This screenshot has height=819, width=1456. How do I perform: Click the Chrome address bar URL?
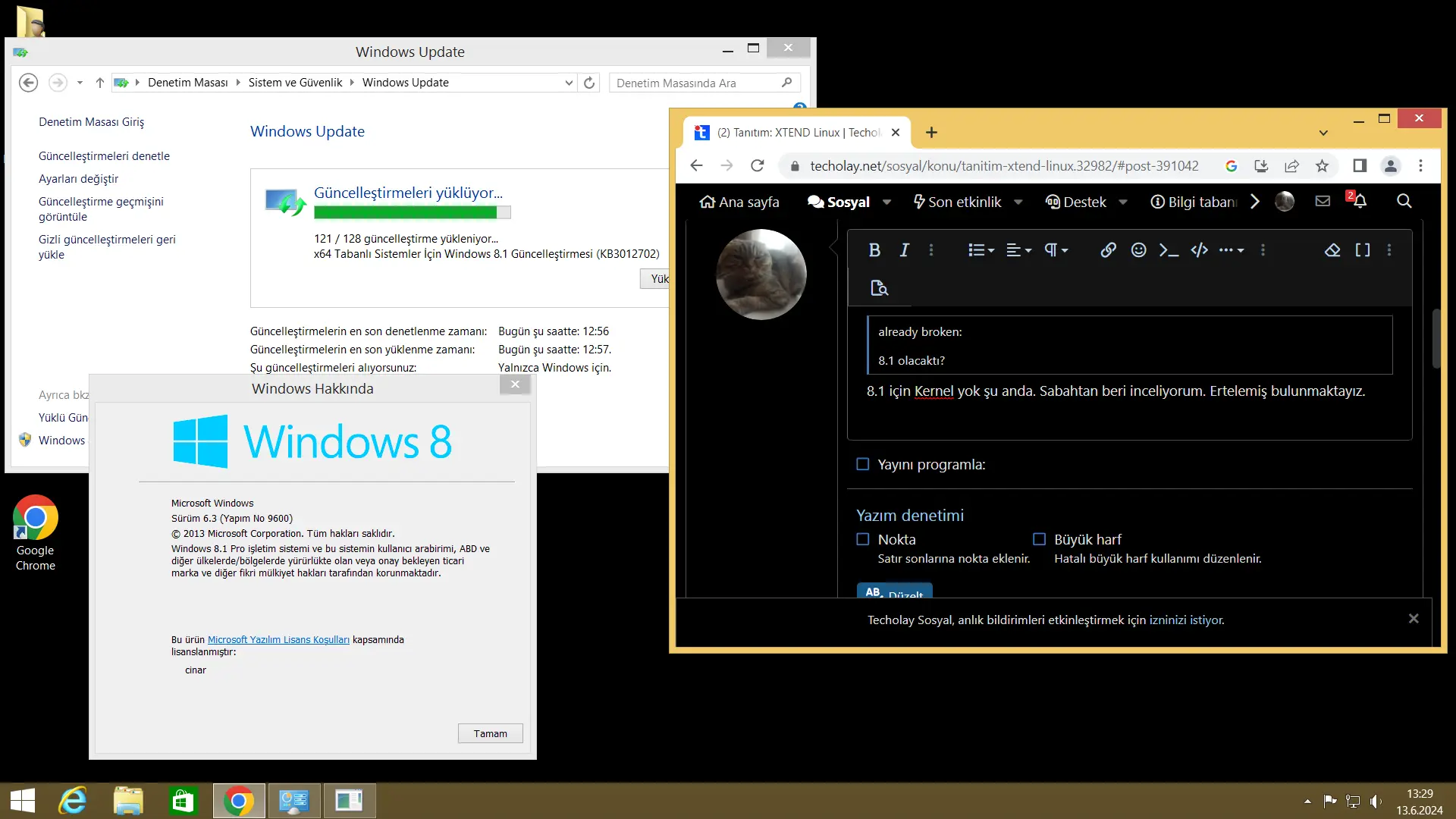click(1004, 166)
